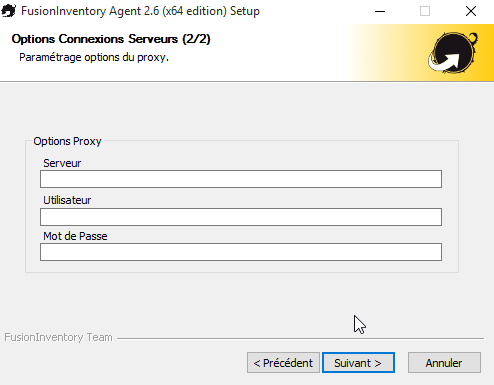Viewport: 494px width, 385px height.
Task: Click the FusionInventory Team branding text
Action: click(58, 337)
